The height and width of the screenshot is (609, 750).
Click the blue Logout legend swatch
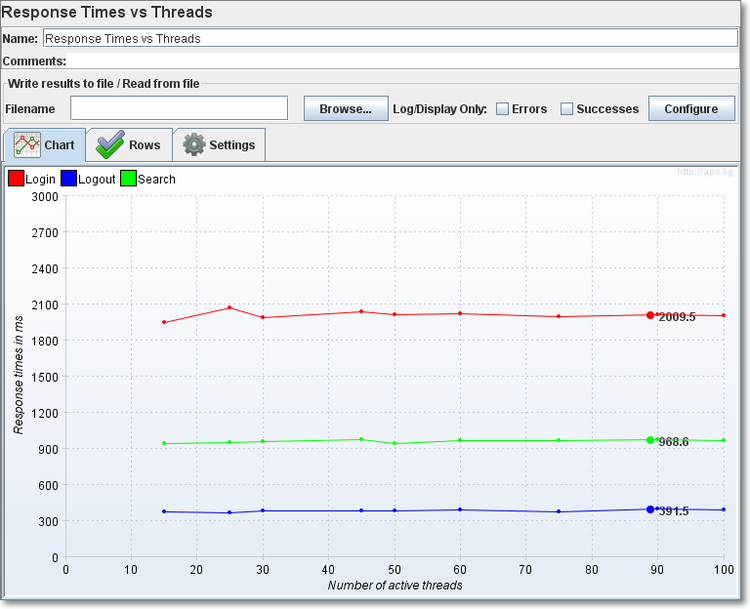68,179
